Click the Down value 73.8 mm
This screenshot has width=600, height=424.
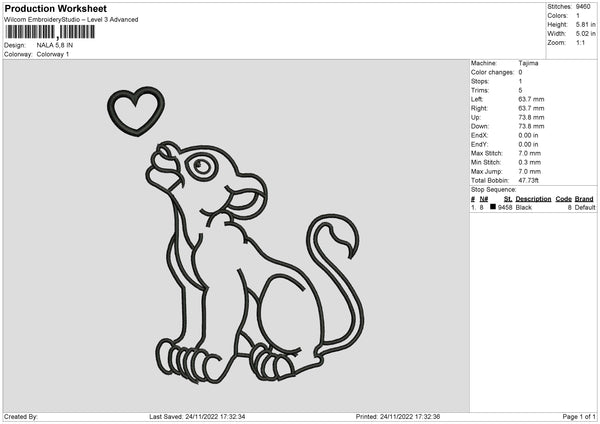tap(531, 126)
